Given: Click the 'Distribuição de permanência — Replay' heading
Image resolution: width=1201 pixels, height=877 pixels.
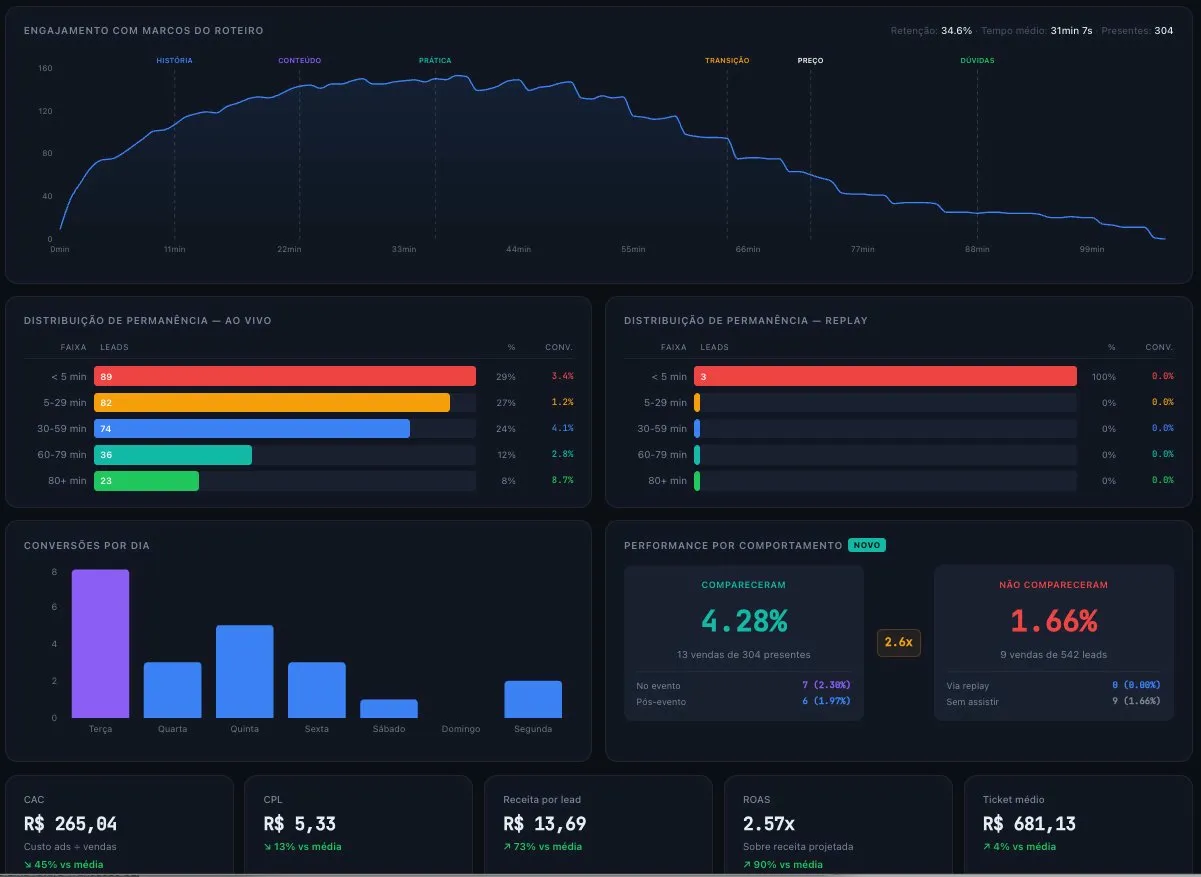Looking at the screenshot, I should [746, 321].
